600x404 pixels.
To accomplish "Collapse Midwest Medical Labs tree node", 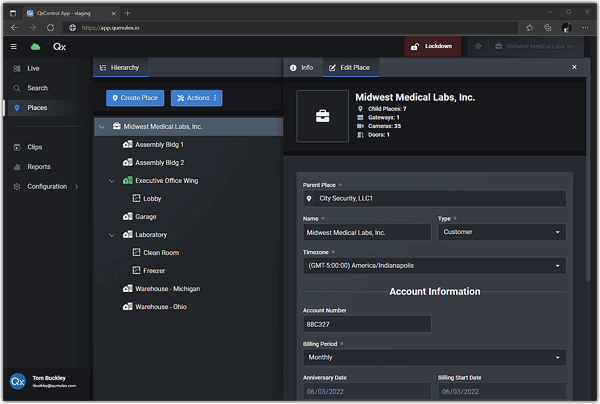I will [x=102, y=127].
